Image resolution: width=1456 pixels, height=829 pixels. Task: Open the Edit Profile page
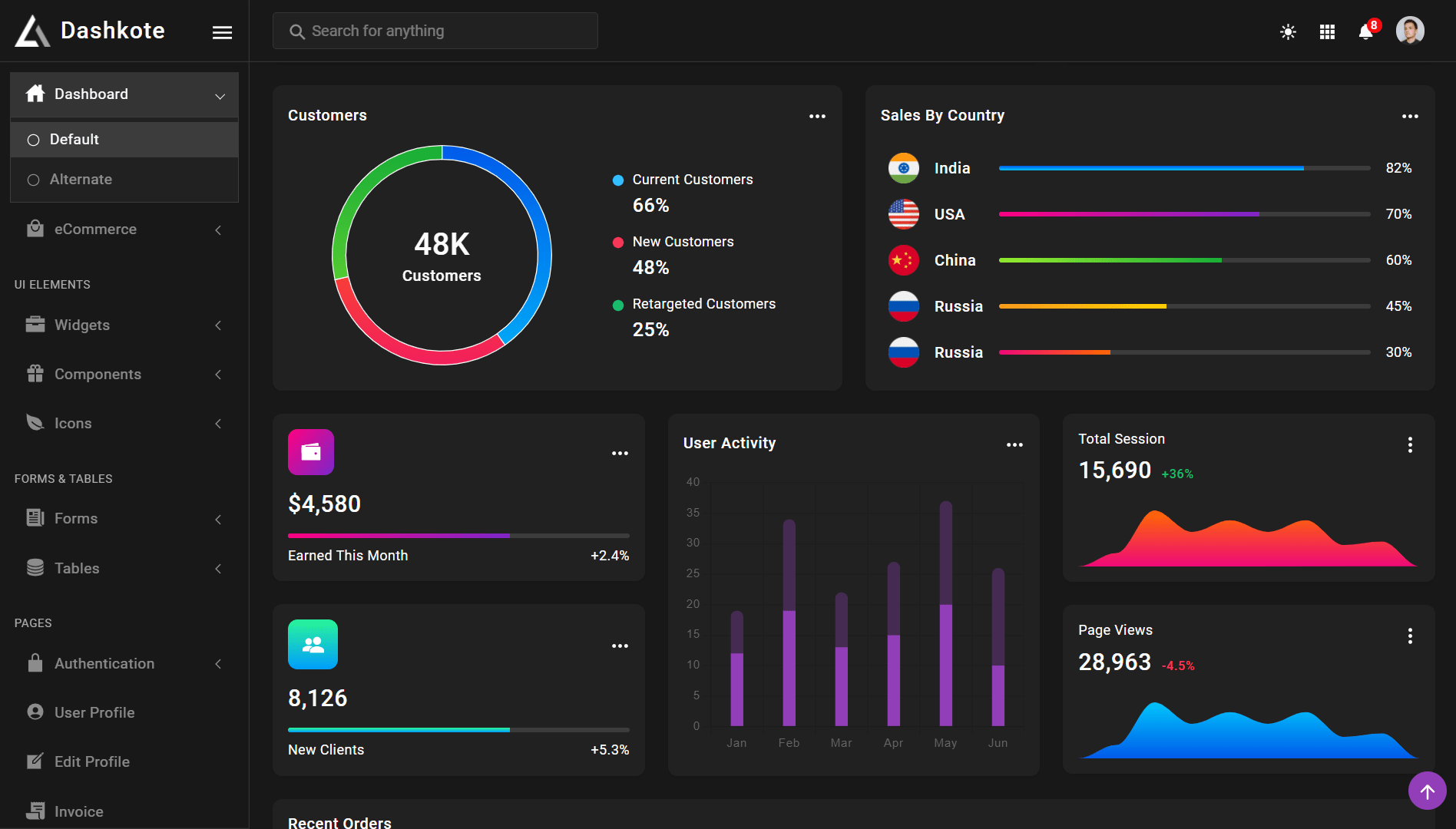(91, 761)
